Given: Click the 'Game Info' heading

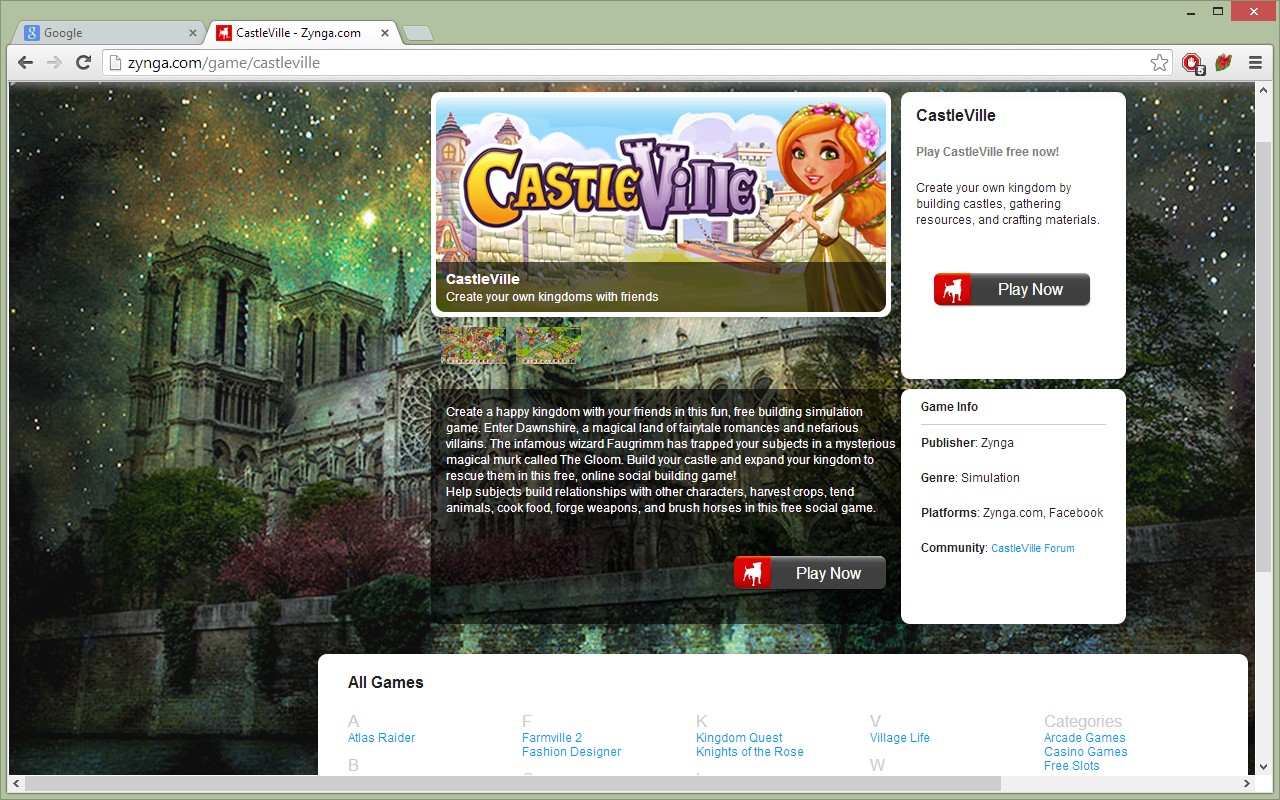Looking at the screenshot, I should (949, 407).
